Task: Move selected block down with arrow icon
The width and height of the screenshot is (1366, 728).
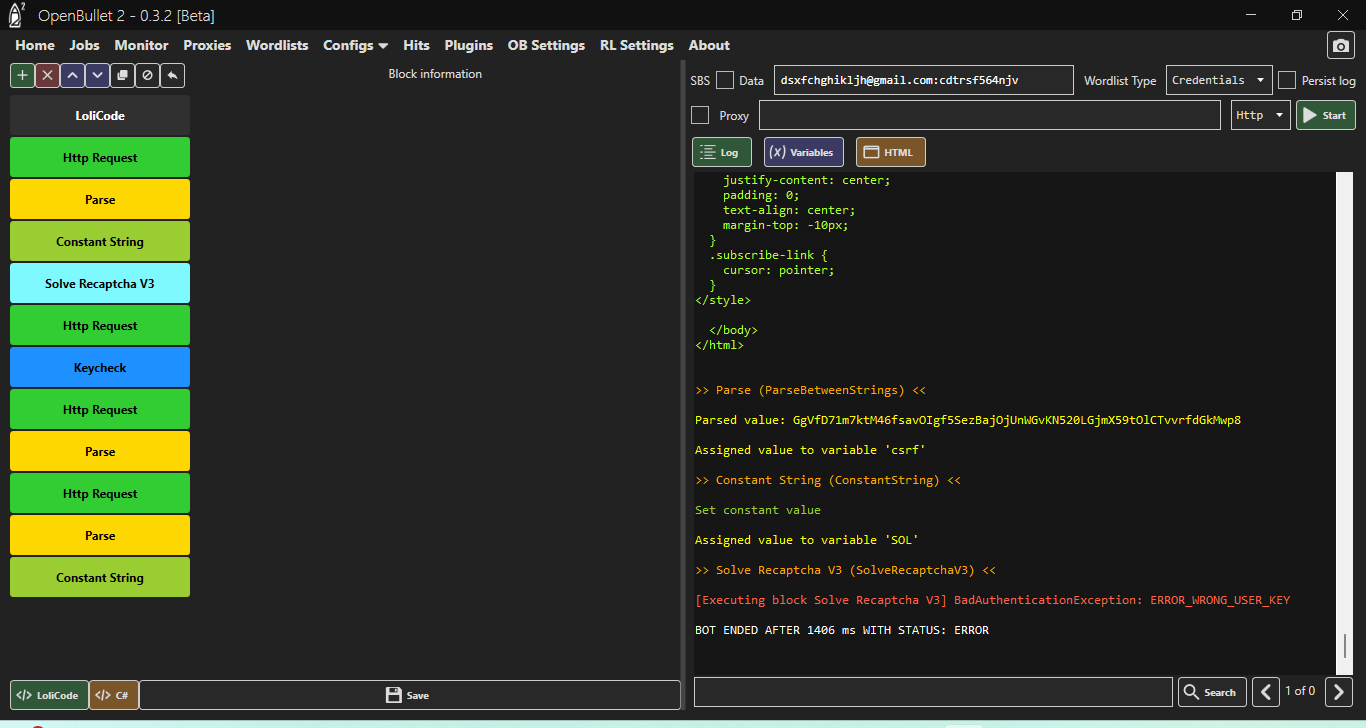Action: 97,75
